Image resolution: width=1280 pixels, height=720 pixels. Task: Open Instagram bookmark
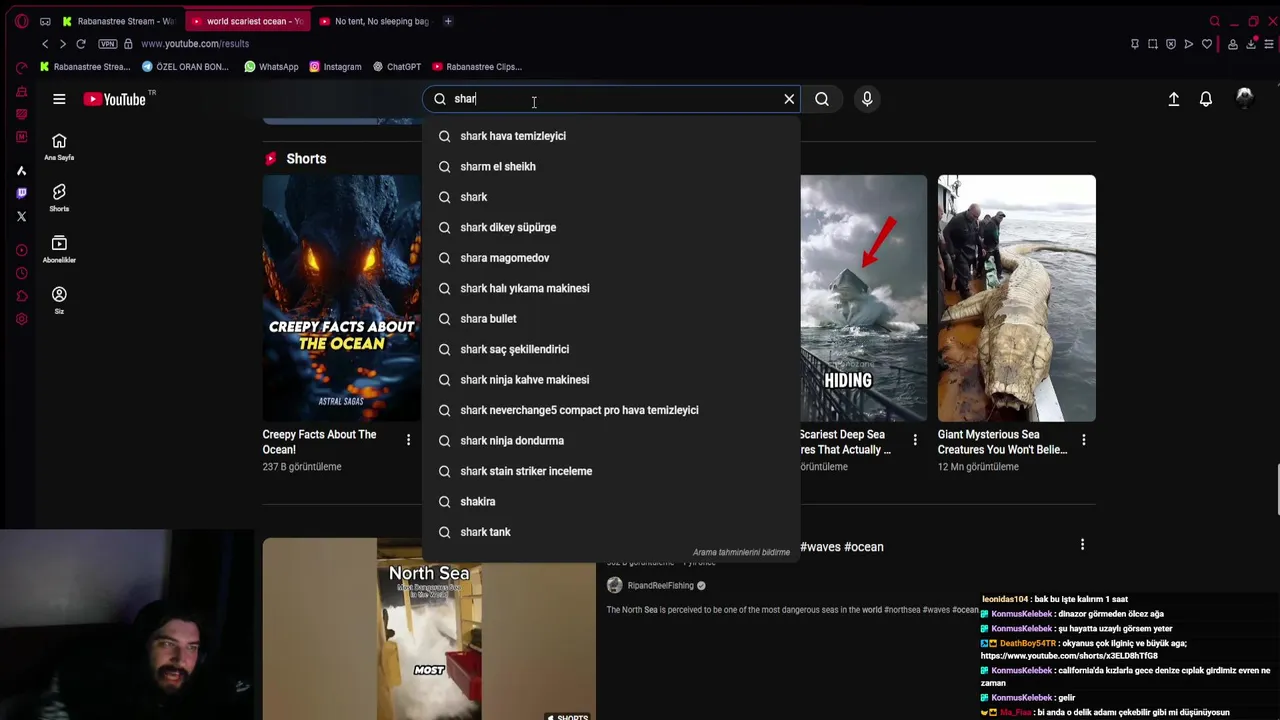pyautogui.click(x=335, y=67)
